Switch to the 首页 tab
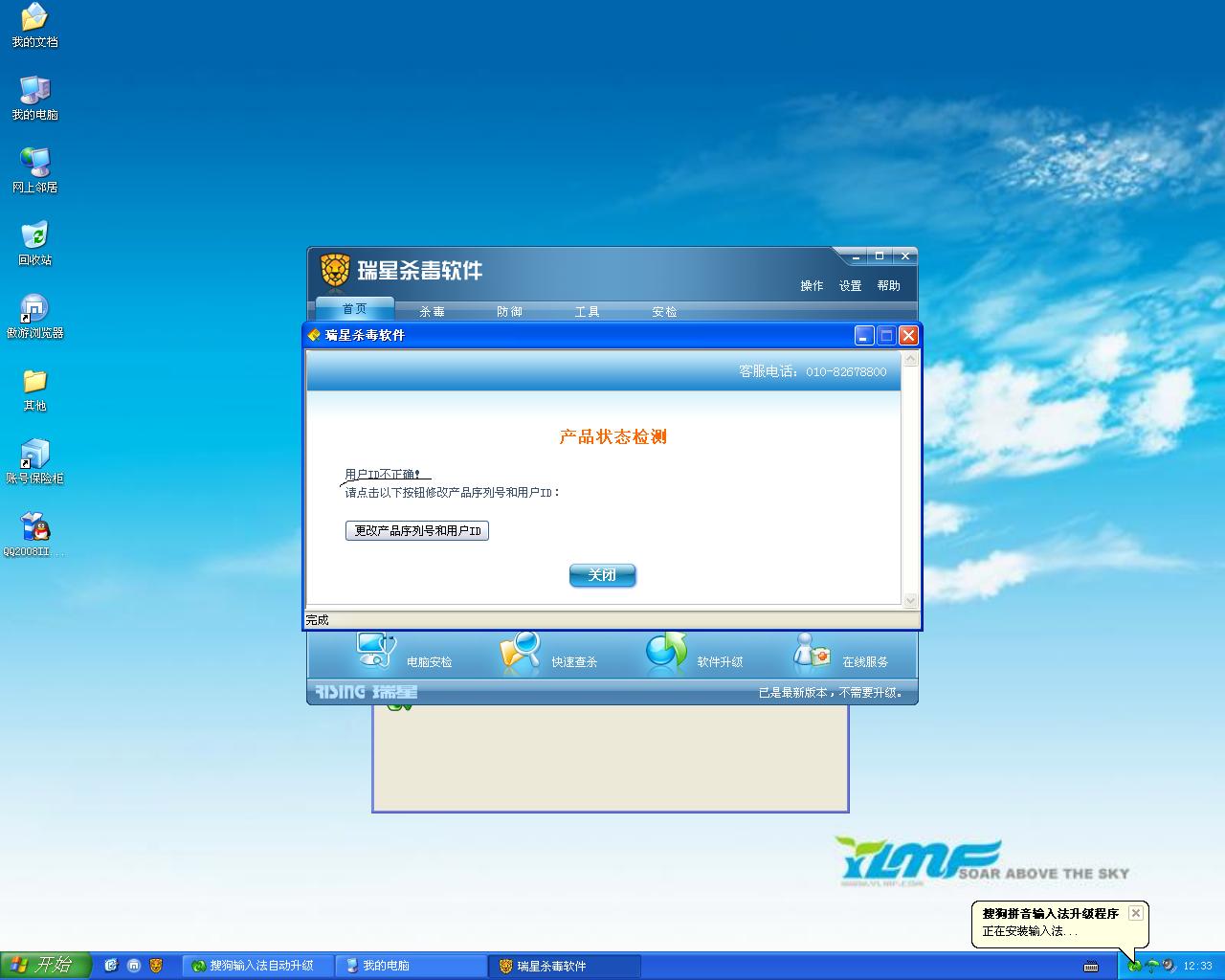 pos(354,309)
